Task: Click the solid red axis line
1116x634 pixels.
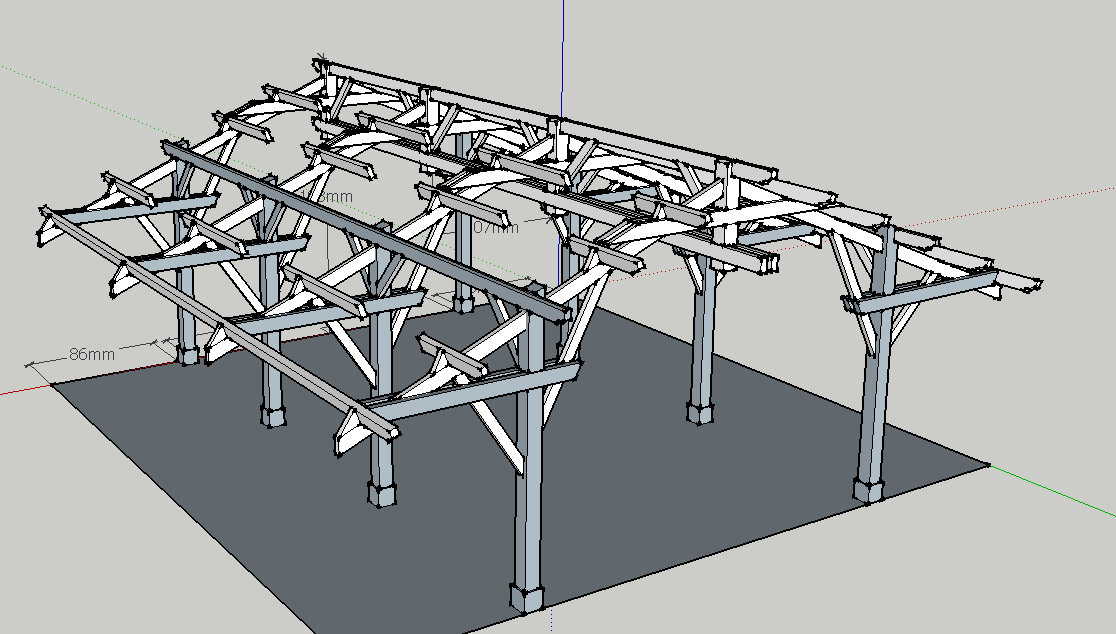Action: [x=20, y=390]
